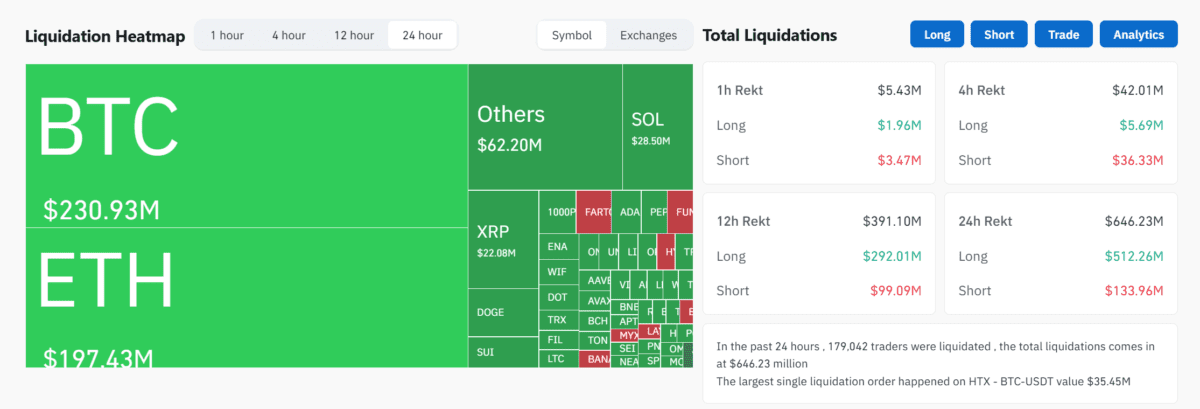Switch to the 4 hour timeframe

click(288, 35)
